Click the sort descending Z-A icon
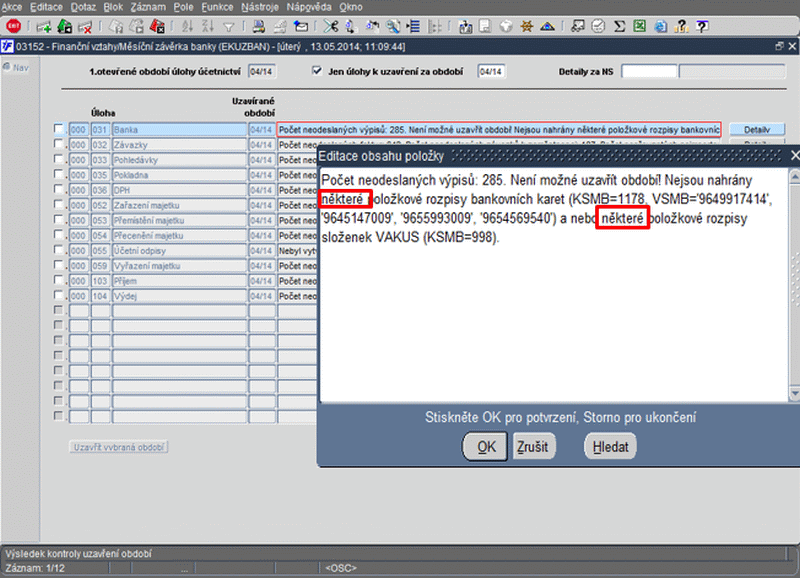 pos(208,27)
